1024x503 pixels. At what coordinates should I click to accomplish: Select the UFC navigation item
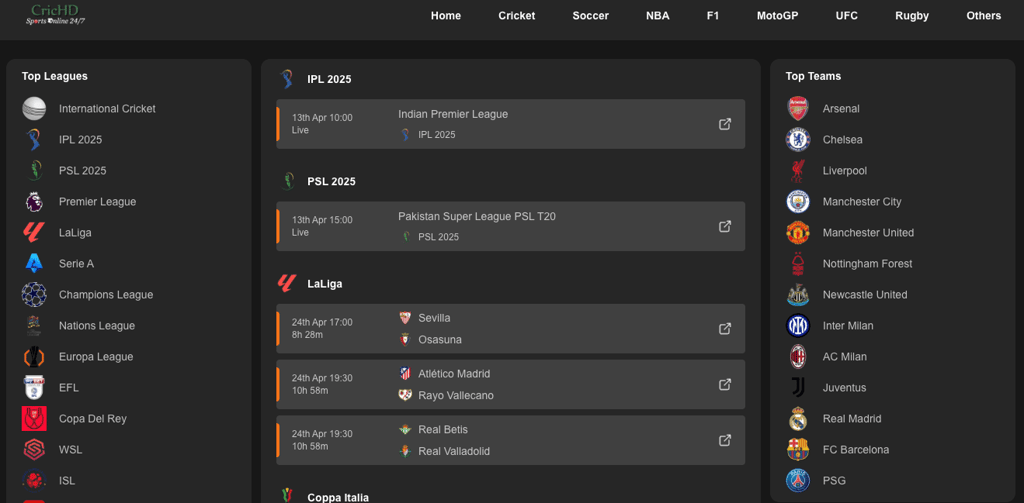tap(846, 16)
